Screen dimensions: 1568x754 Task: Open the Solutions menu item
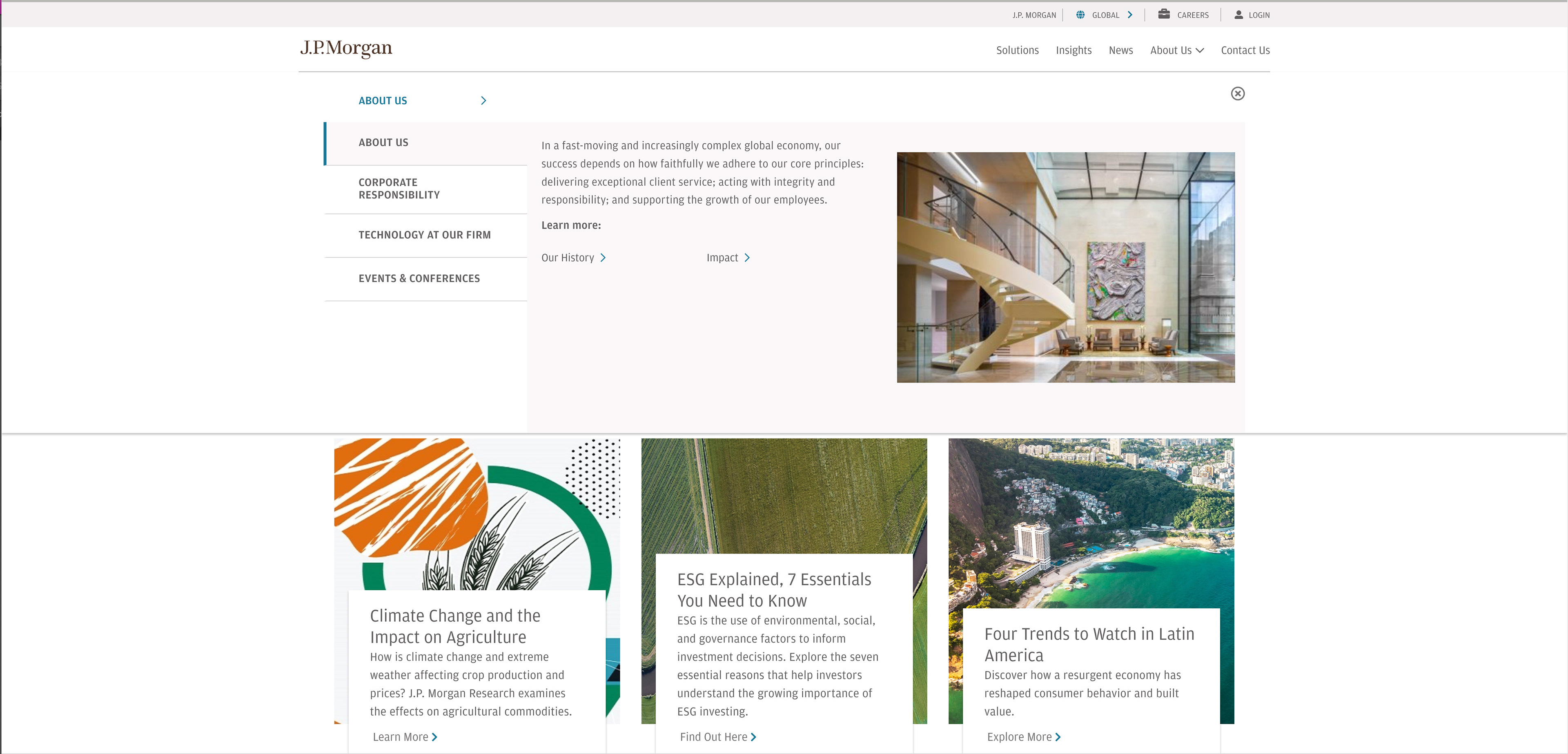pyautogui.click(x=1016, y=51)
